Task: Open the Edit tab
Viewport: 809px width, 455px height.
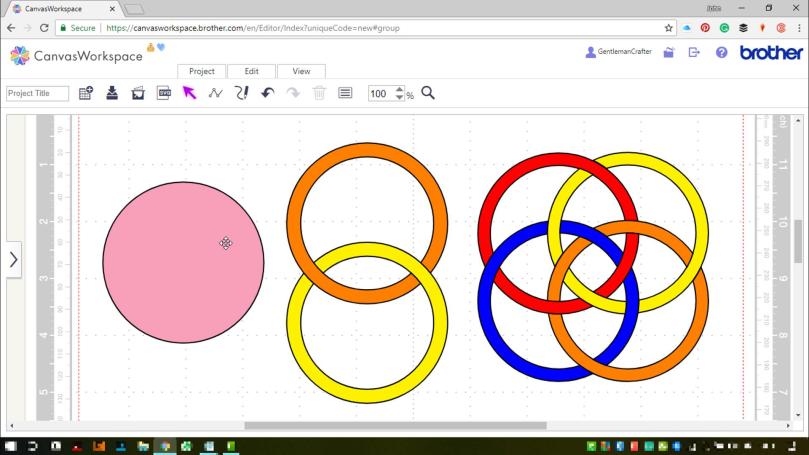Action: pyautogui.click(x=251, y=71)
